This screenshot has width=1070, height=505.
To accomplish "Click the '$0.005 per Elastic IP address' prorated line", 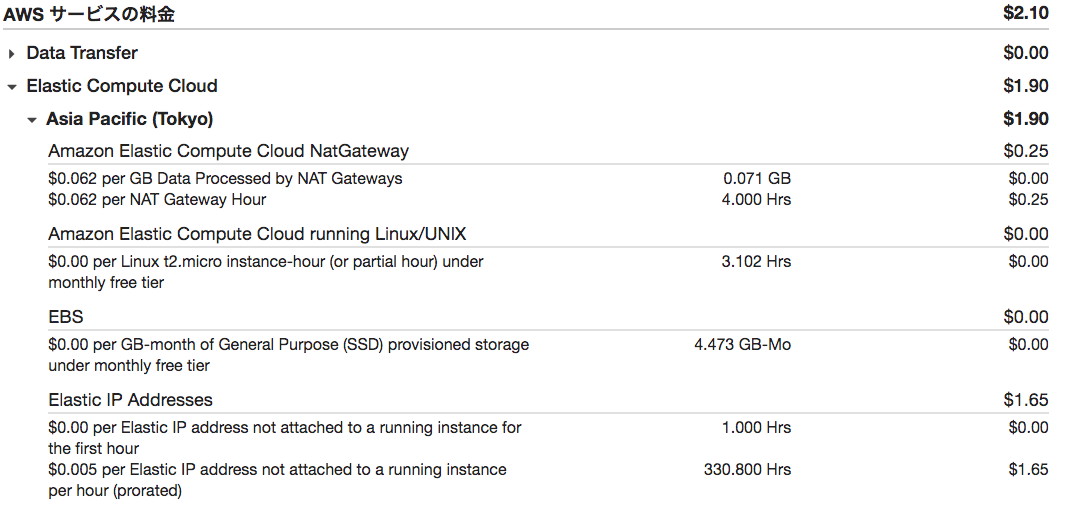I will click(277, 480).
